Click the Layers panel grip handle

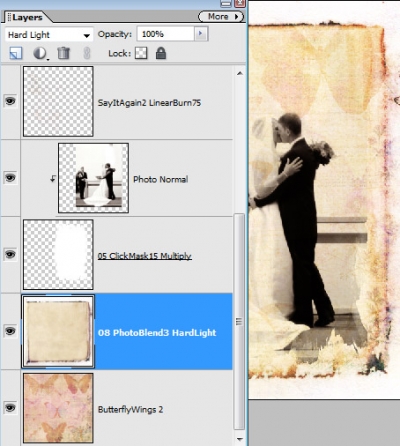pos(9,17)
